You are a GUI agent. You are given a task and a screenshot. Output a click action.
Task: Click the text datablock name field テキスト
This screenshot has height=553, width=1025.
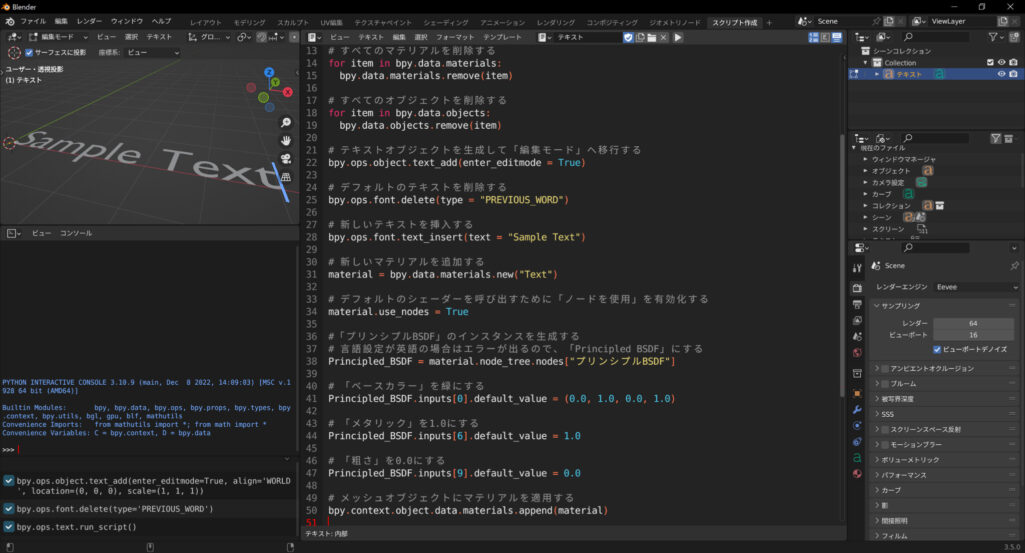pyautogui.click(x=588, y=37)
